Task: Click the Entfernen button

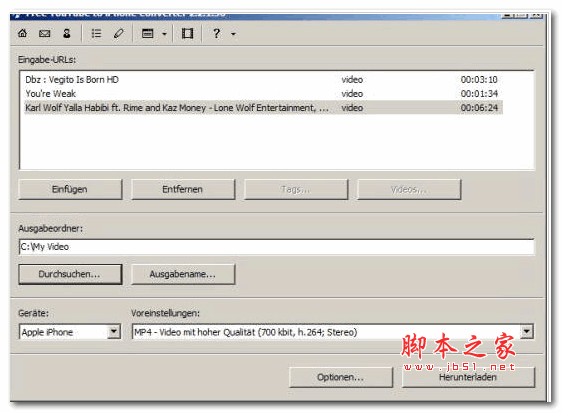Action: [183, 189]
